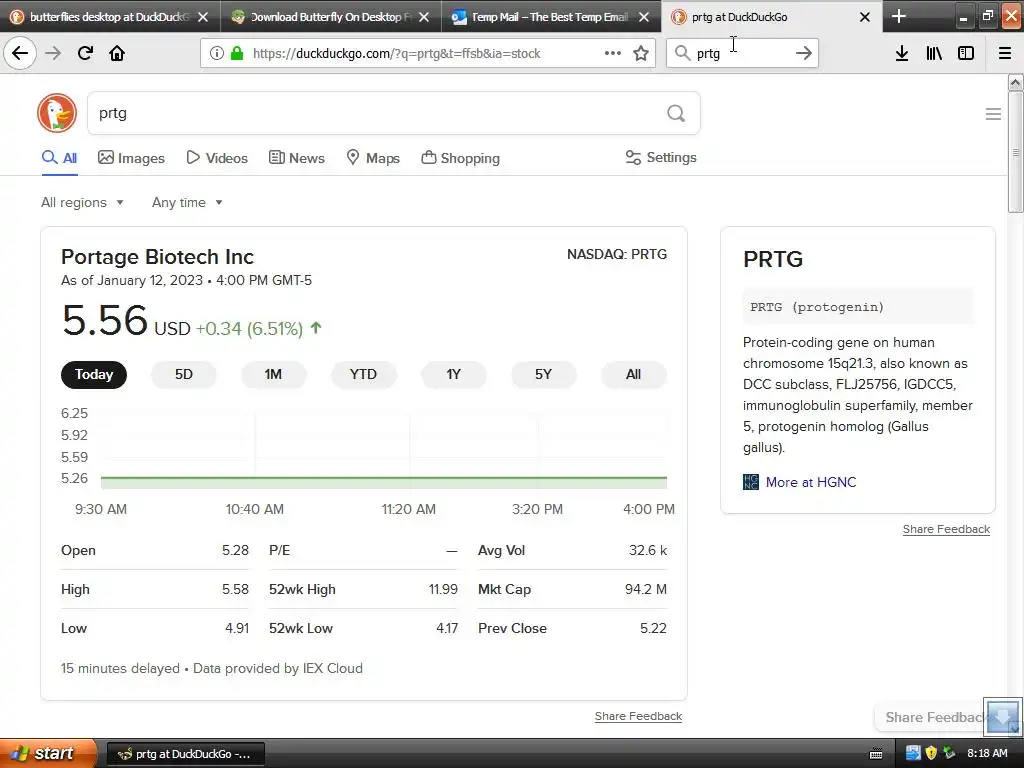
Task: Open the Images results tab
Action: pos(131,158)
